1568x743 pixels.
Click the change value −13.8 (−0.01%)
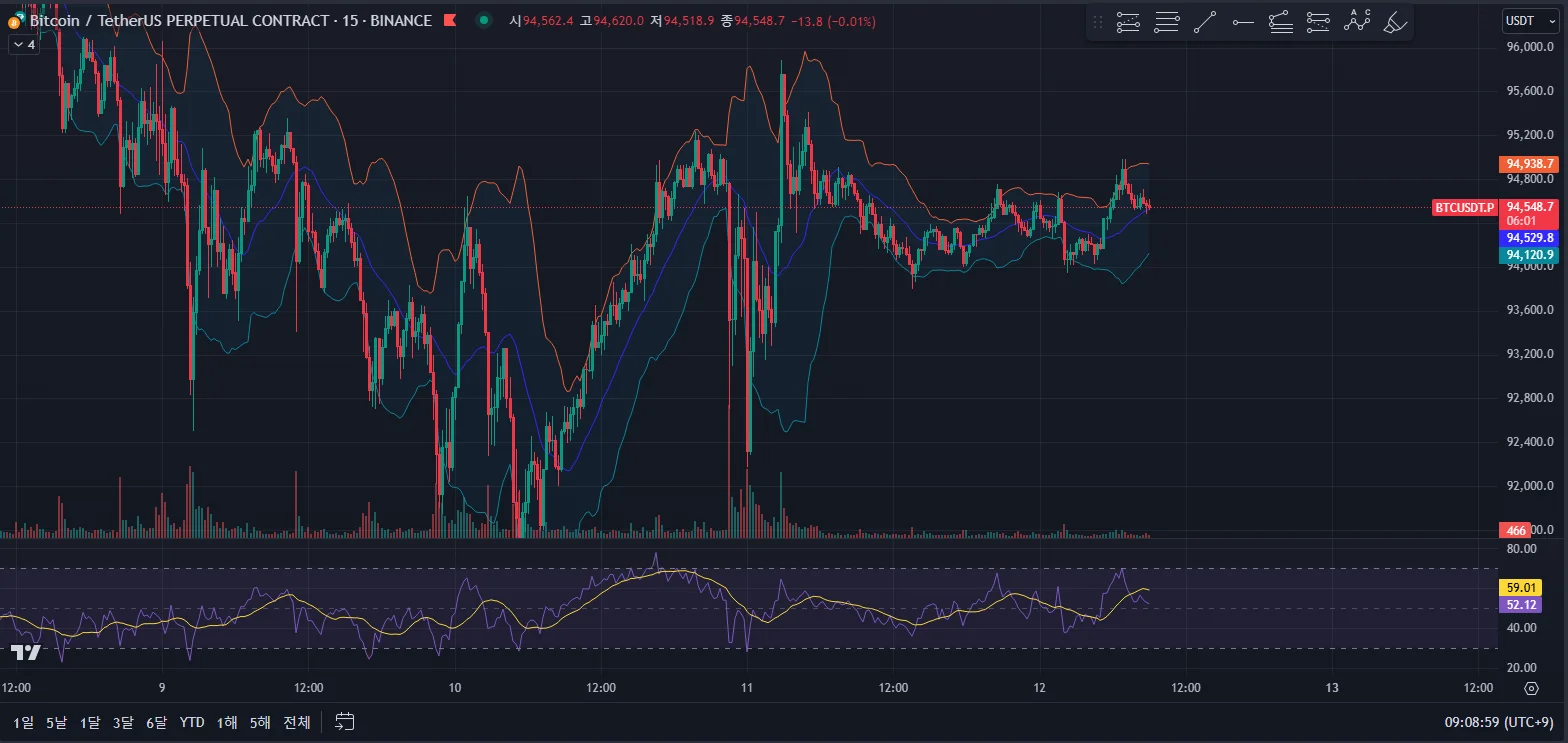point(833,21)
